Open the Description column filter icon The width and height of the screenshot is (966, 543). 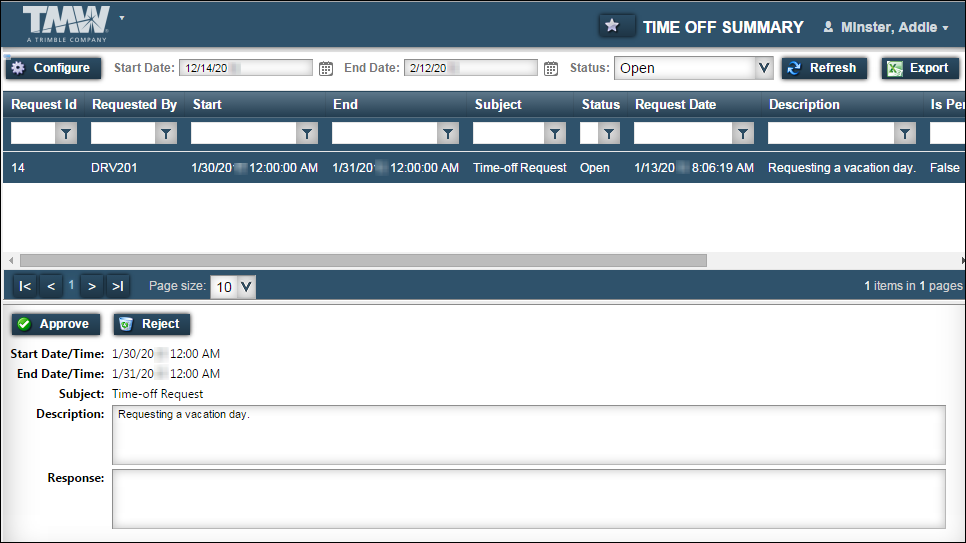pyautogui.click(x=905, y=133)
